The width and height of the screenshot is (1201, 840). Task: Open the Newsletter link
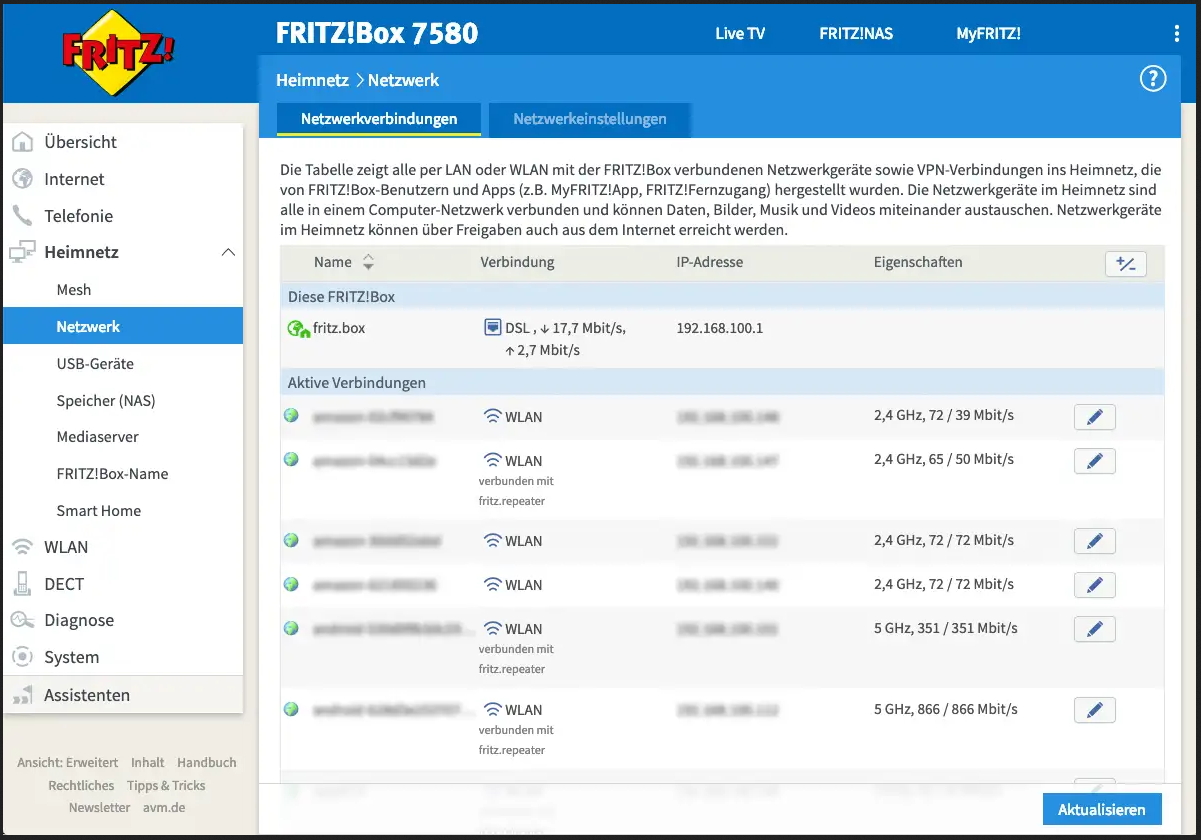point(99,807)
